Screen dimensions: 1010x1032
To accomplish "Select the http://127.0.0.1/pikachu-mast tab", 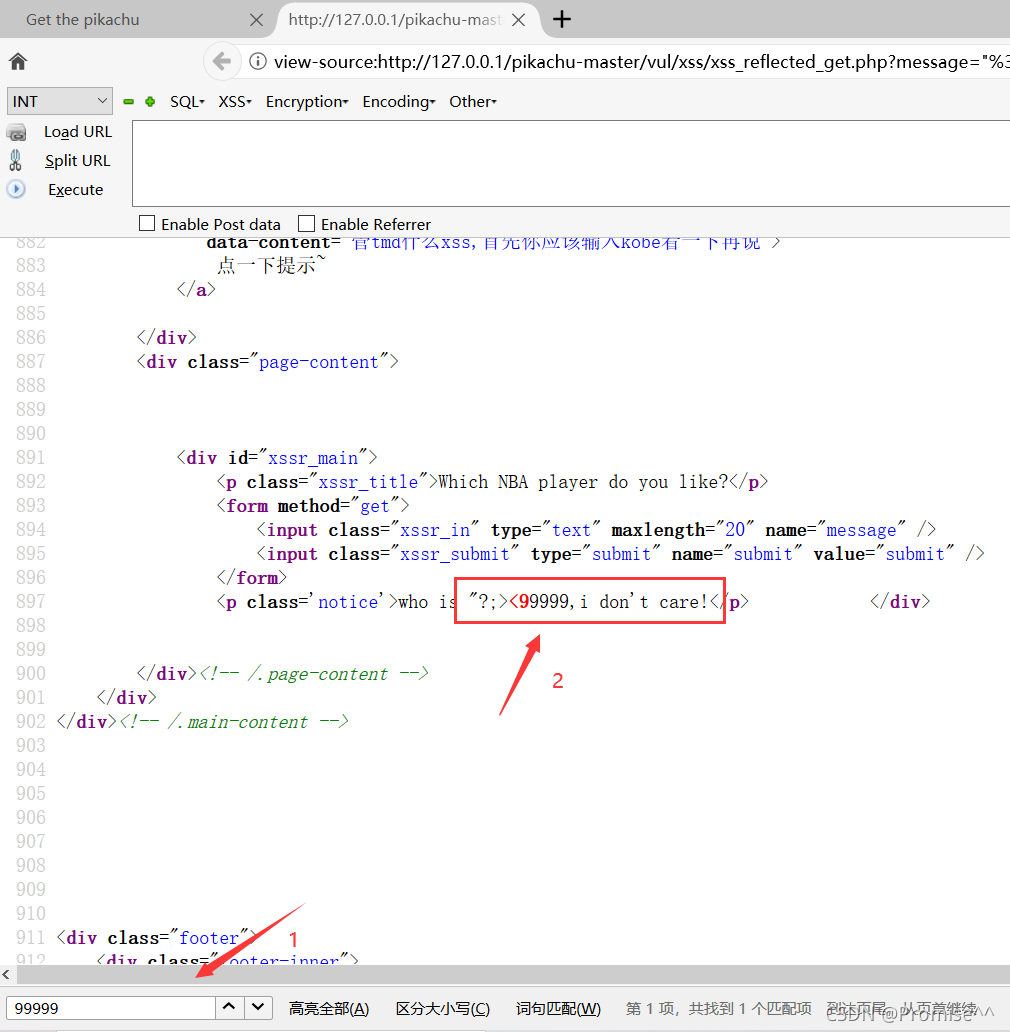I will 395,20.
